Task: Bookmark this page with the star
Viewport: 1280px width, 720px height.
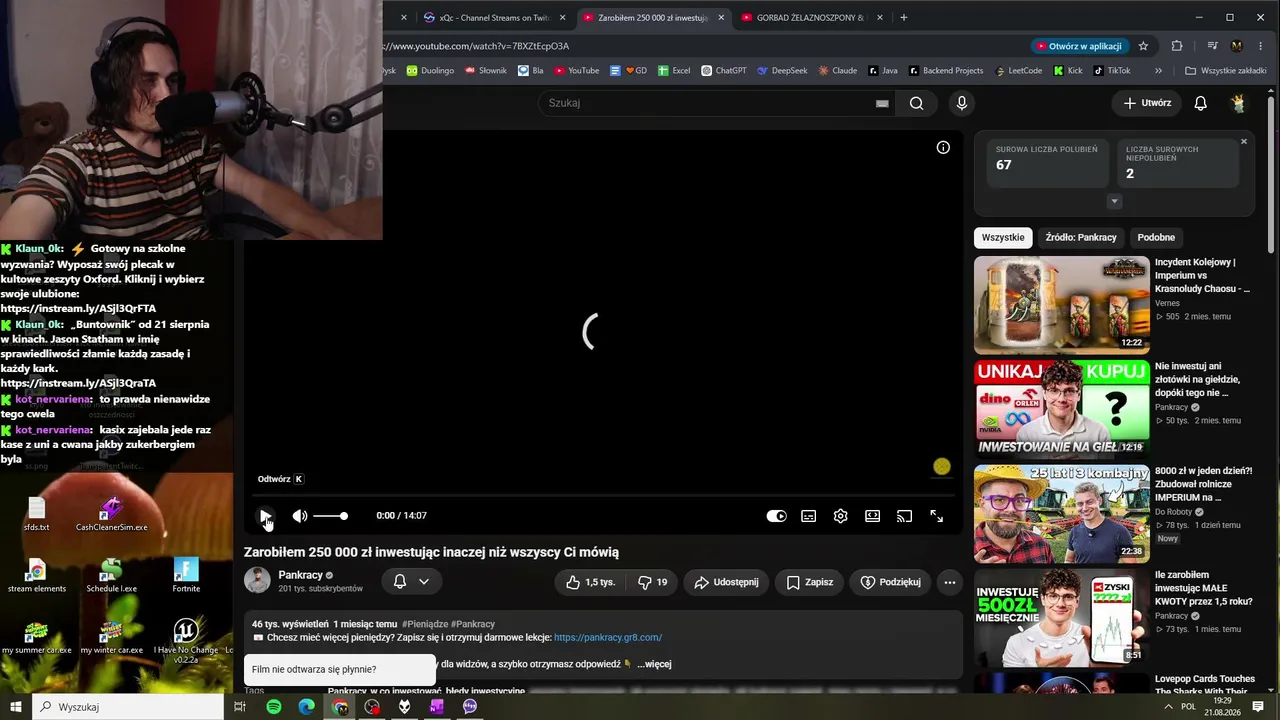Action: 1144,46
